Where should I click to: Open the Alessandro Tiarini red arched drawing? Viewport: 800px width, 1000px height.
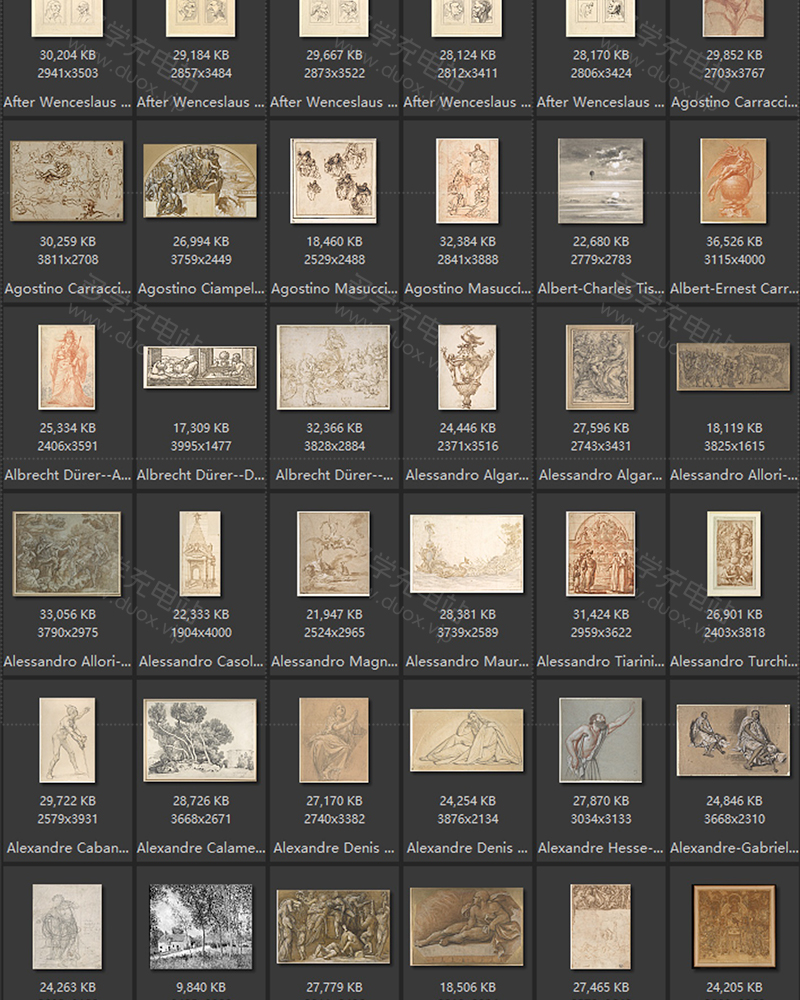point(600,553)
